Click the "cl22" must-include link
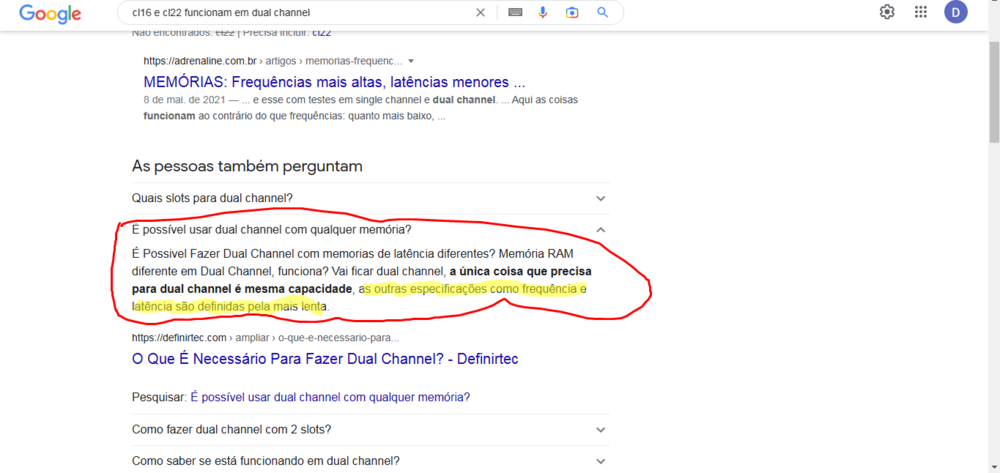The image size is (1000, 473). (x=321, y=32)
